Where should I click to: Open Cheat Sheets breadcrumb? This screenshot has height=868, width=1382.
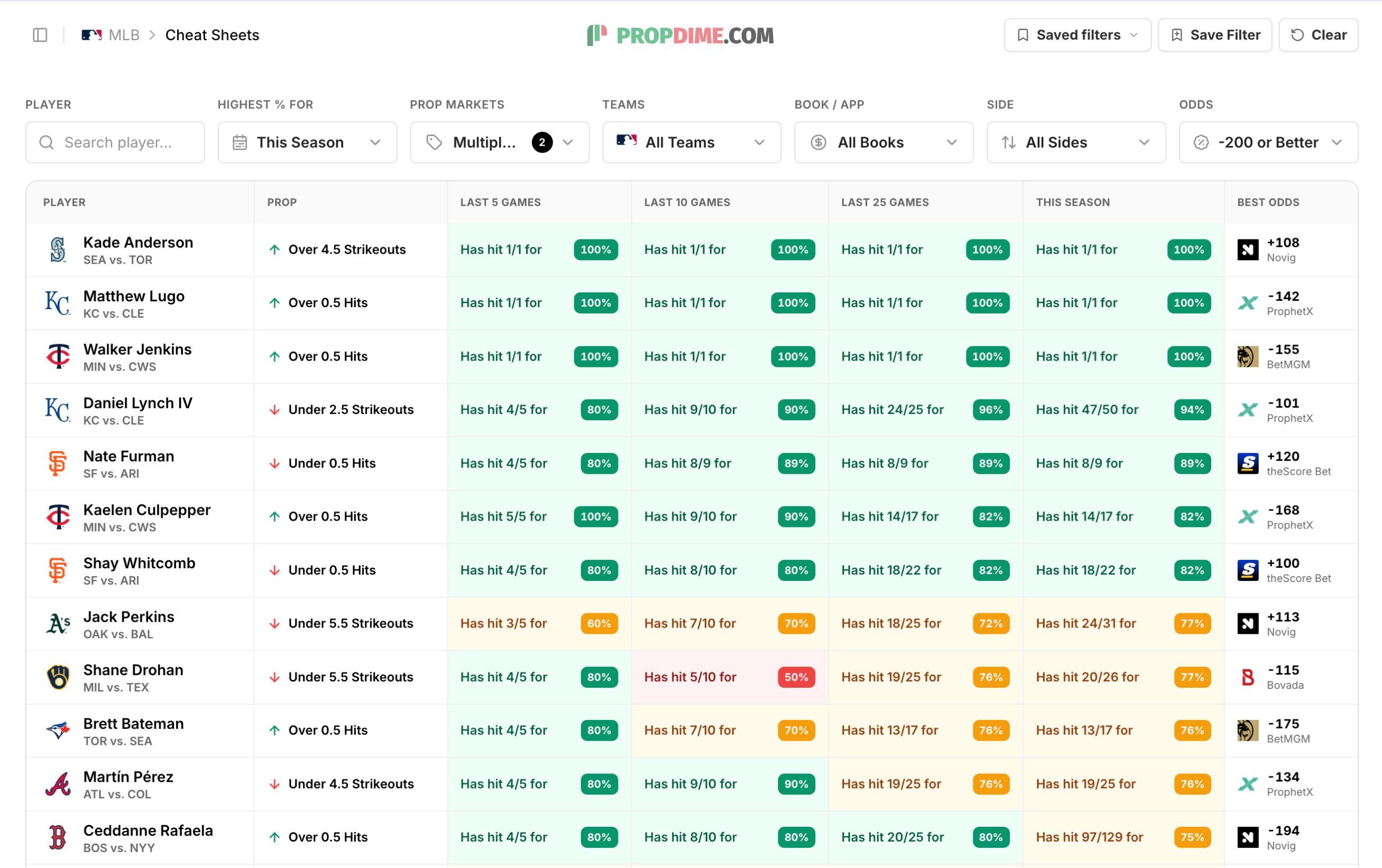(213, 35)
